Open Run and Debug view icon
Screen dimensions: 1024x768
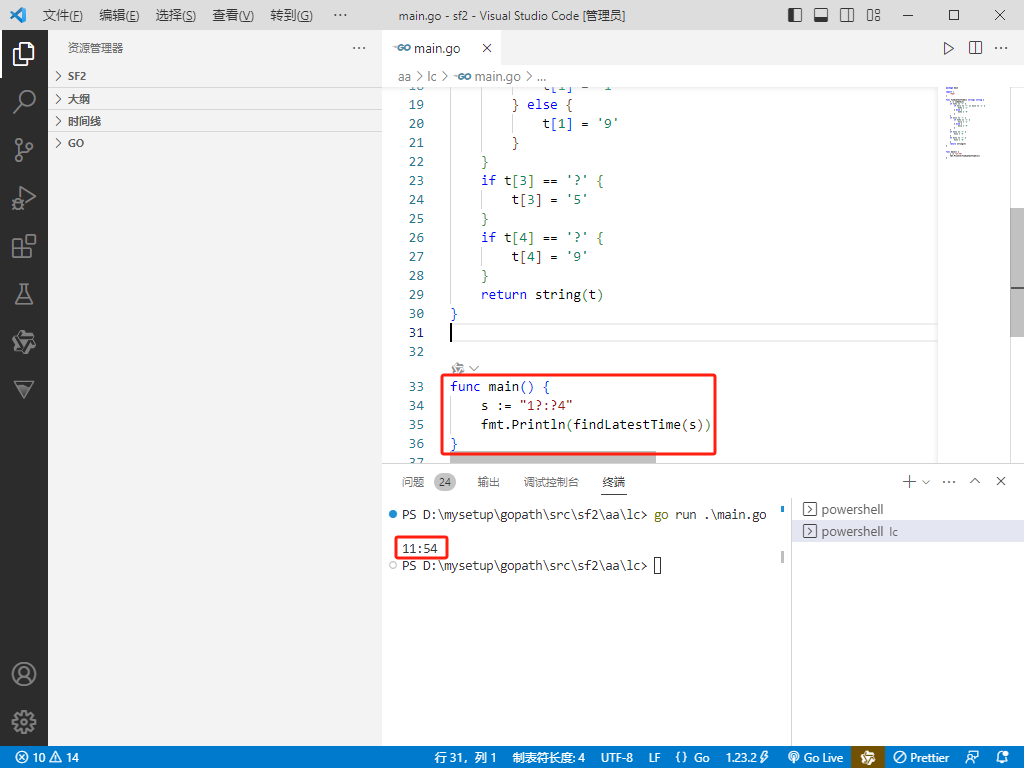click(24, 198)
